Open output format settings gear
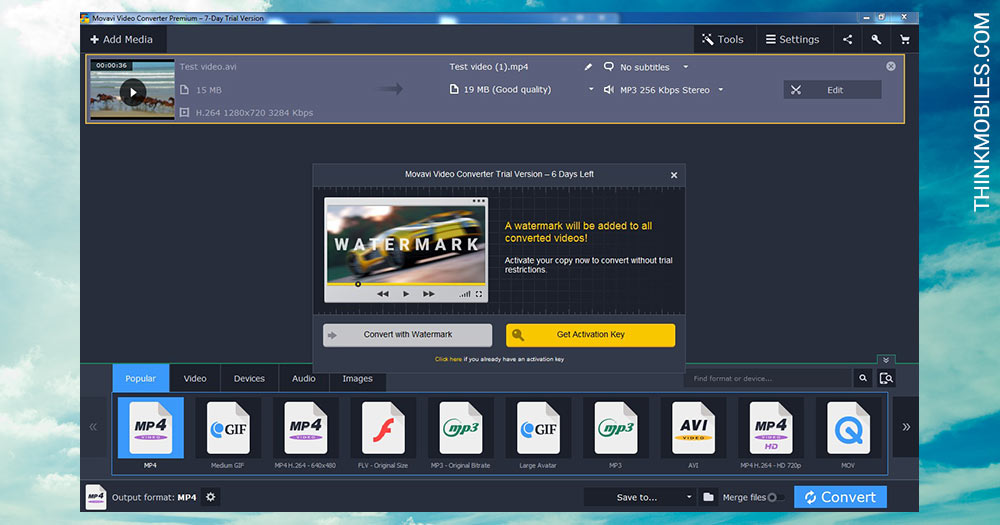This screenshot has width=1000, height=525. [x=210, y=497]
